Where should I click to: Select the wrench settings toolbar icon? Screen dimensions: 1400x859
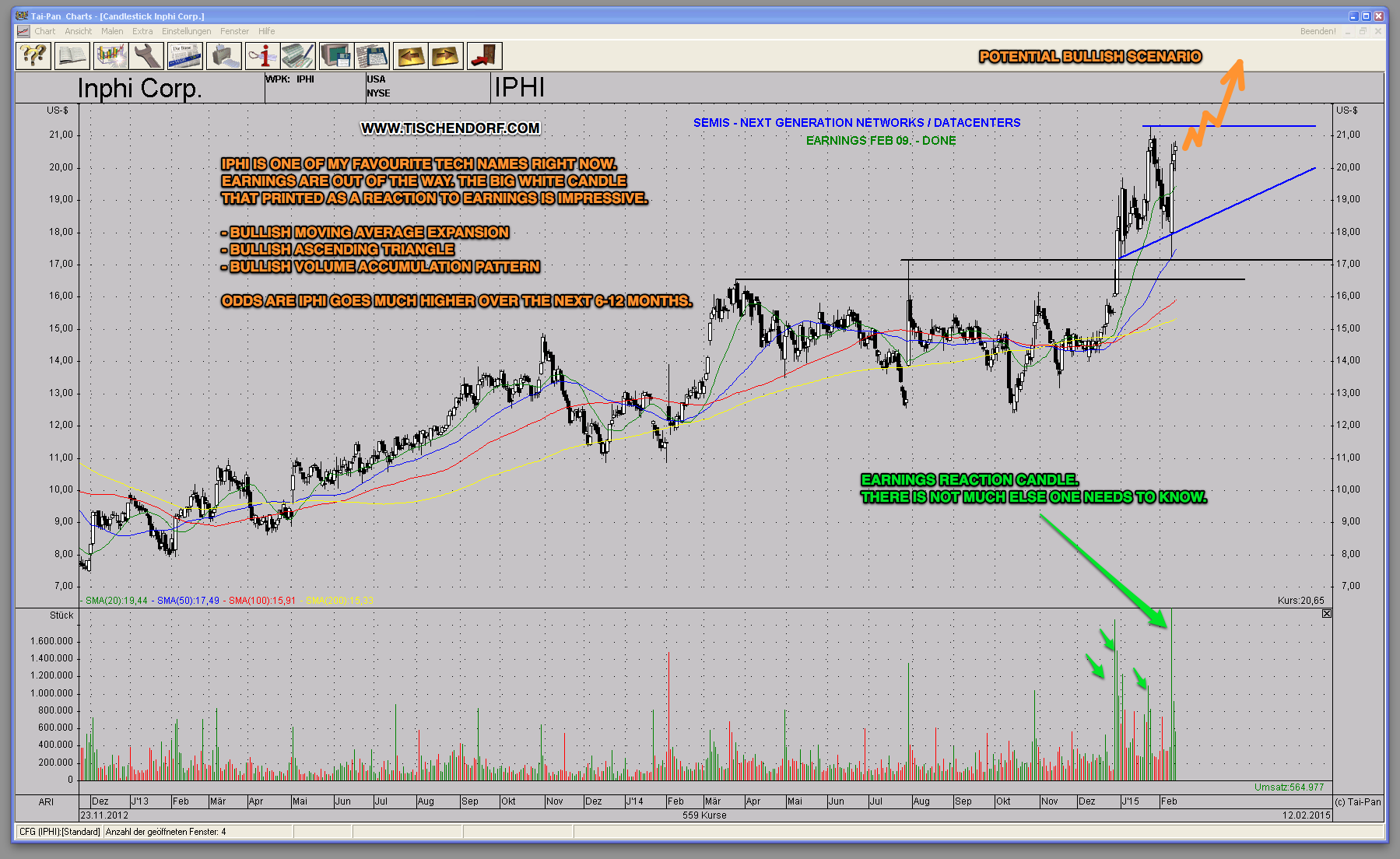click(147, 56)
